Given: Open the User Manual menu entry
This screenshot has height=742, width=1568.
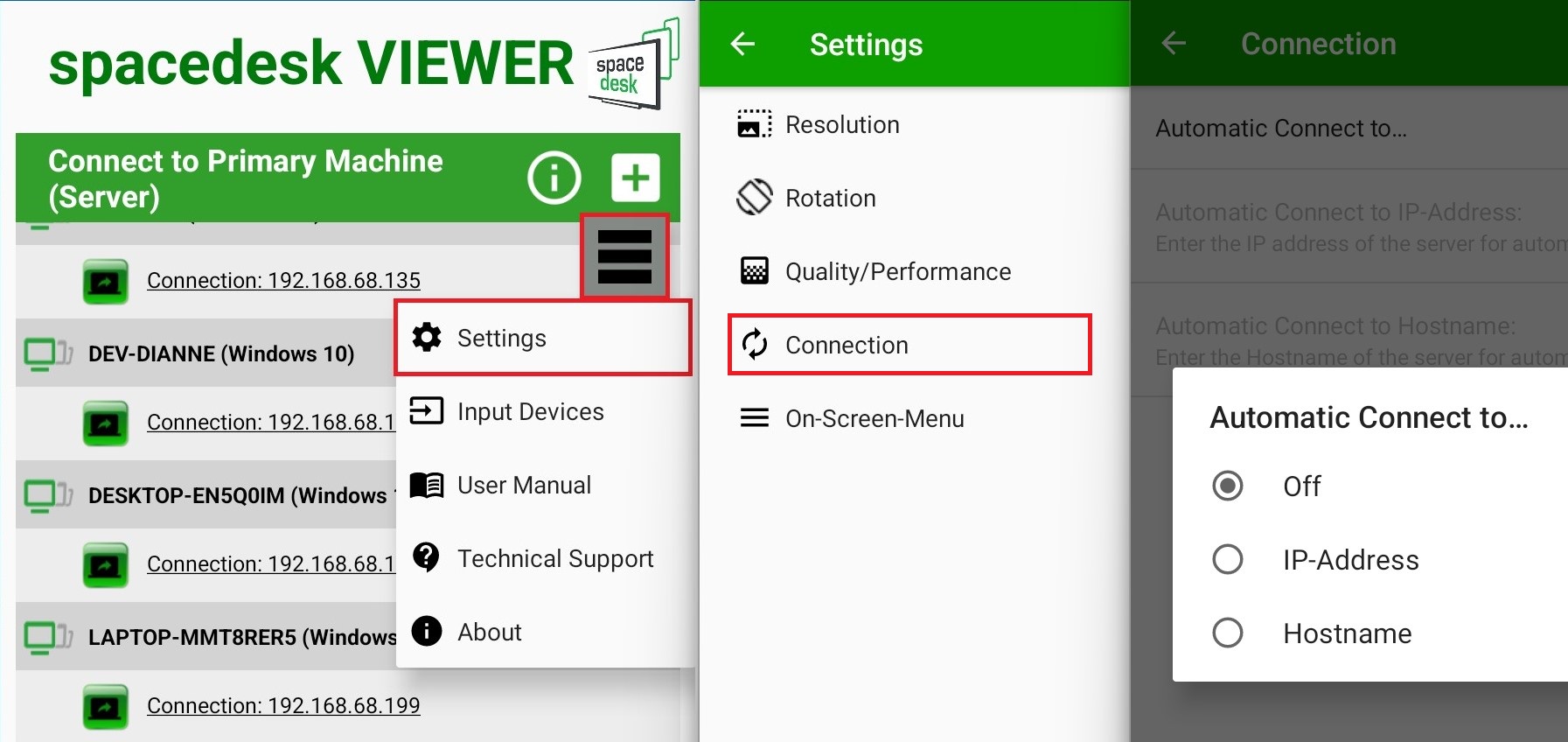Looking at the screenshot, I should [x=543, y=485].
